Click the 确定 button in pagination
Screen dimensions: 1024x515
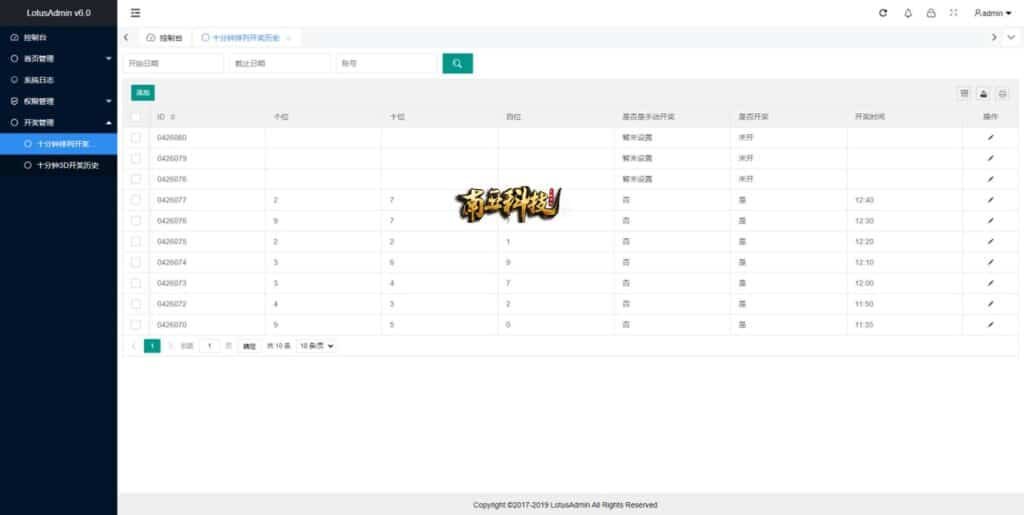click(249, 345)
